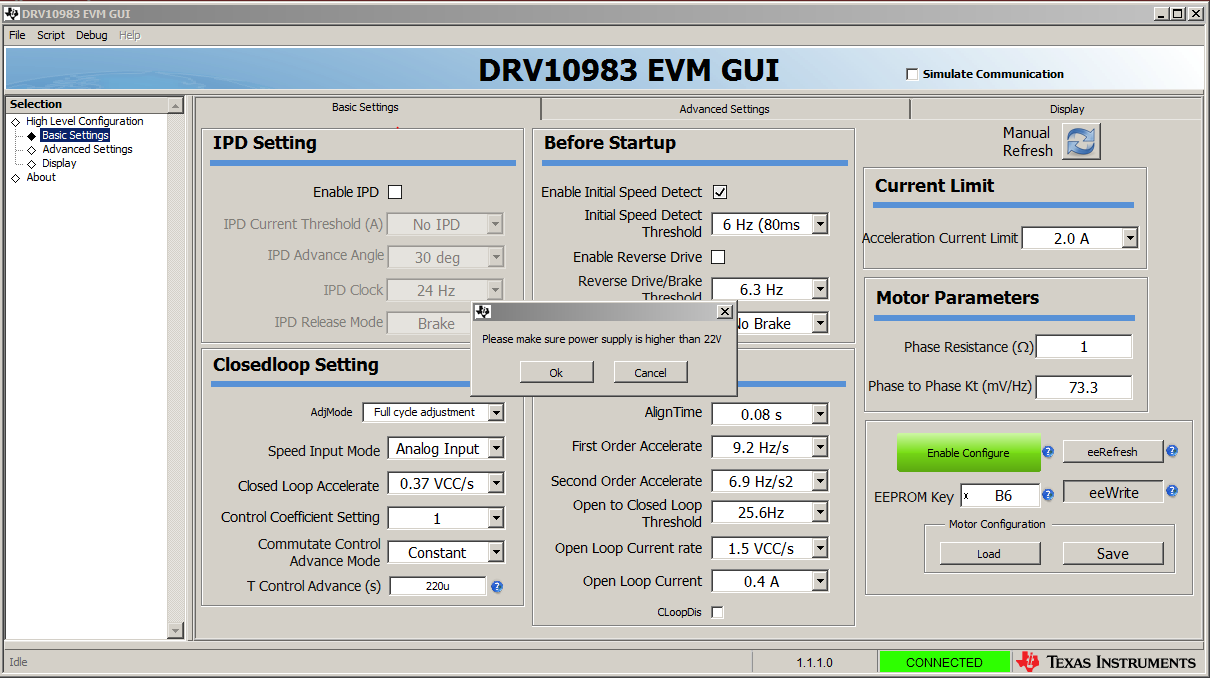
Task: Select Display in Selection tree
Action: click(59, 163)
